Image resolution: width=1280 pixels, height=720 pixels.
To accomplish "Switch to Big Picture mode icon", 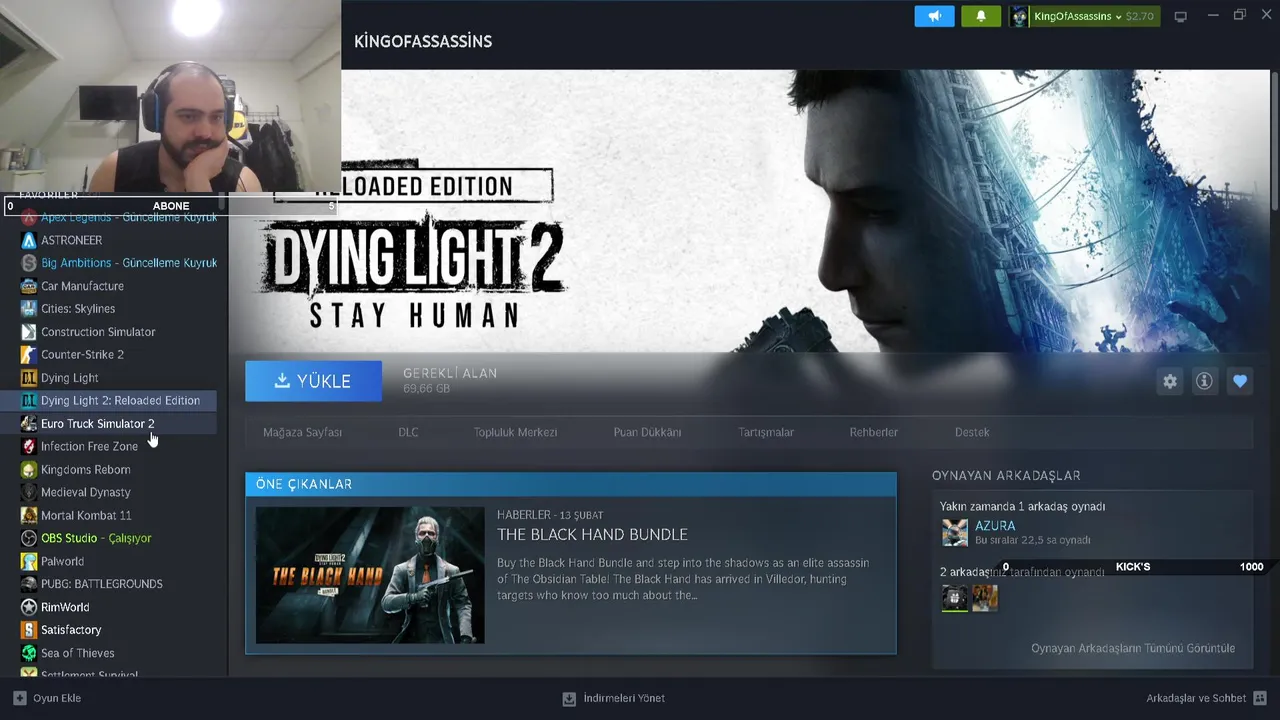I will (1180, 16).
